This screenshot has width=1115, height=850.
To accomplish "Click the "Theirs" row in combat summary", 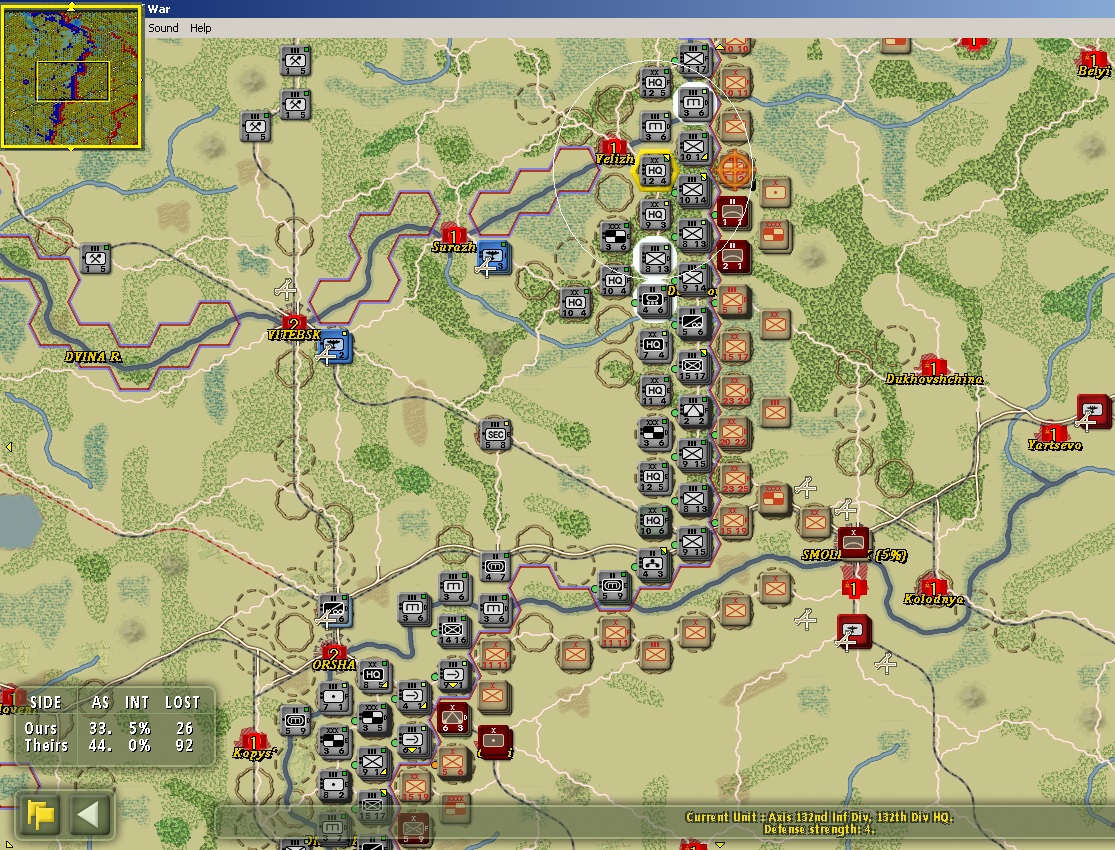I will pos(109,745).
